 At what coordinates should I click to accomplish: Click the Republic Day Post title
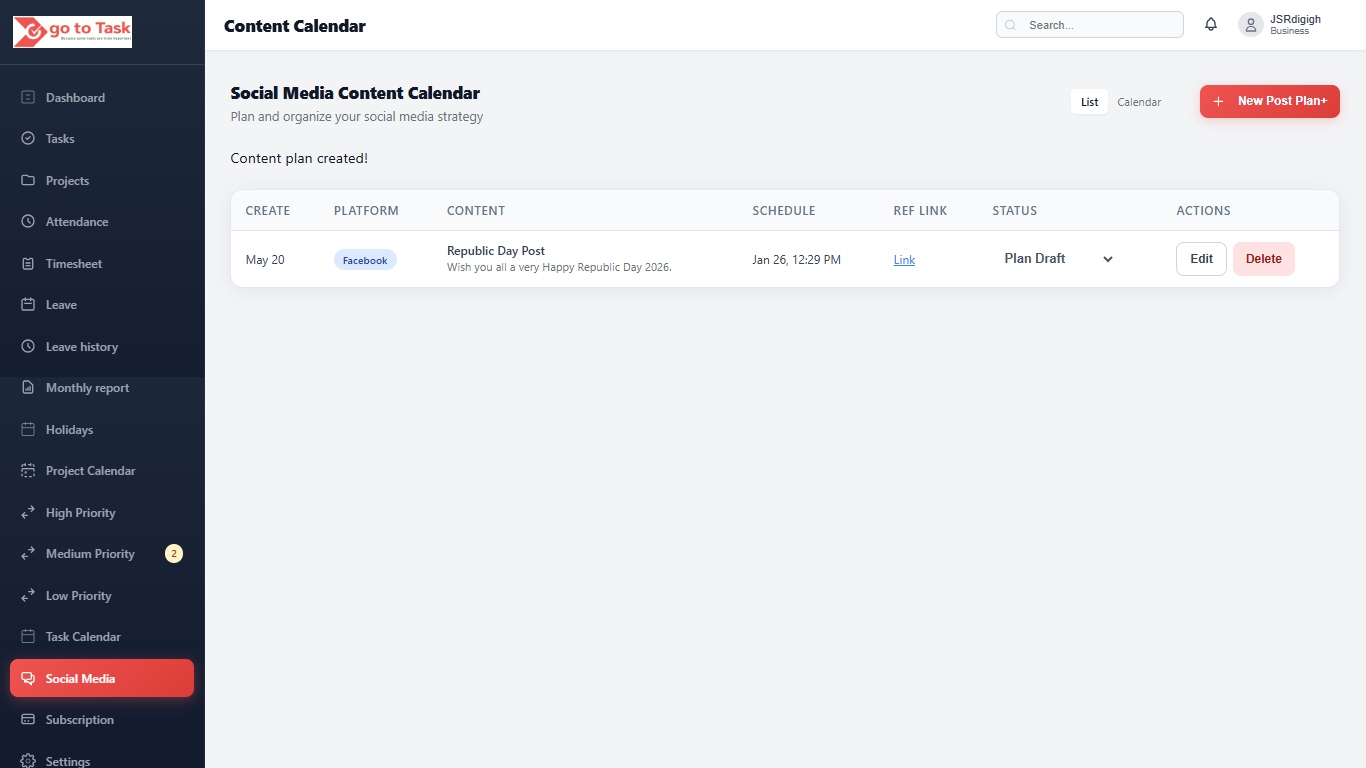click(496, 251)
